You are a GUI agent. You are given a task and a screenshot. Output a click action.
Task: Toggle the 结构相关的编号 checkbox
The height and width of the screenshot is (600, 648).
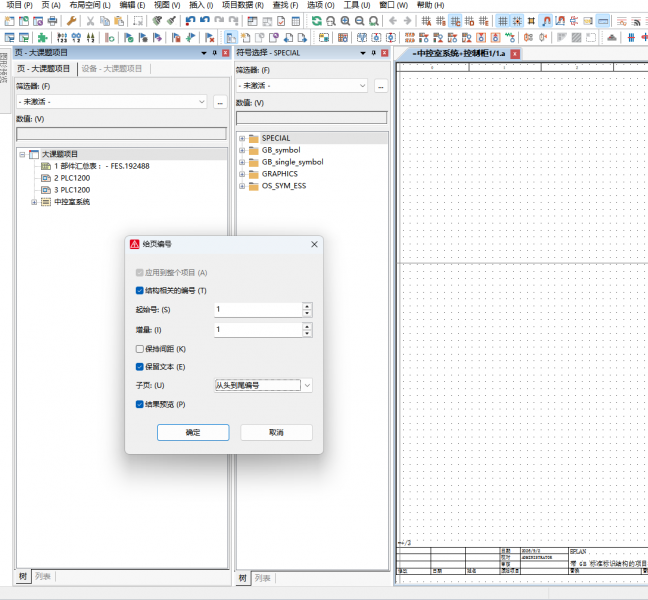click(x=140, y=290)
